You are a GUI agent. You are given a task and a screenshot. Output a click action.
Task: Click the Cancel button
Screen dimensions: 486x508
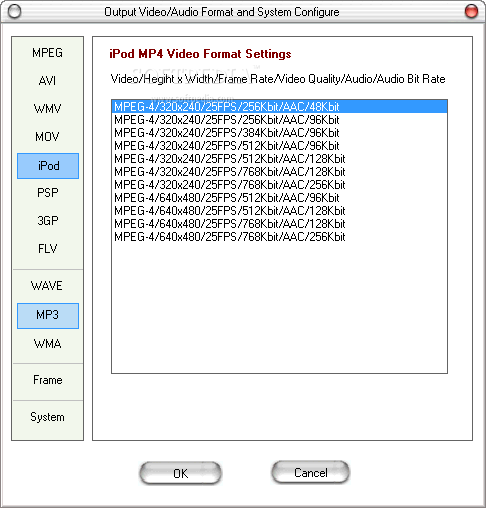311,473
